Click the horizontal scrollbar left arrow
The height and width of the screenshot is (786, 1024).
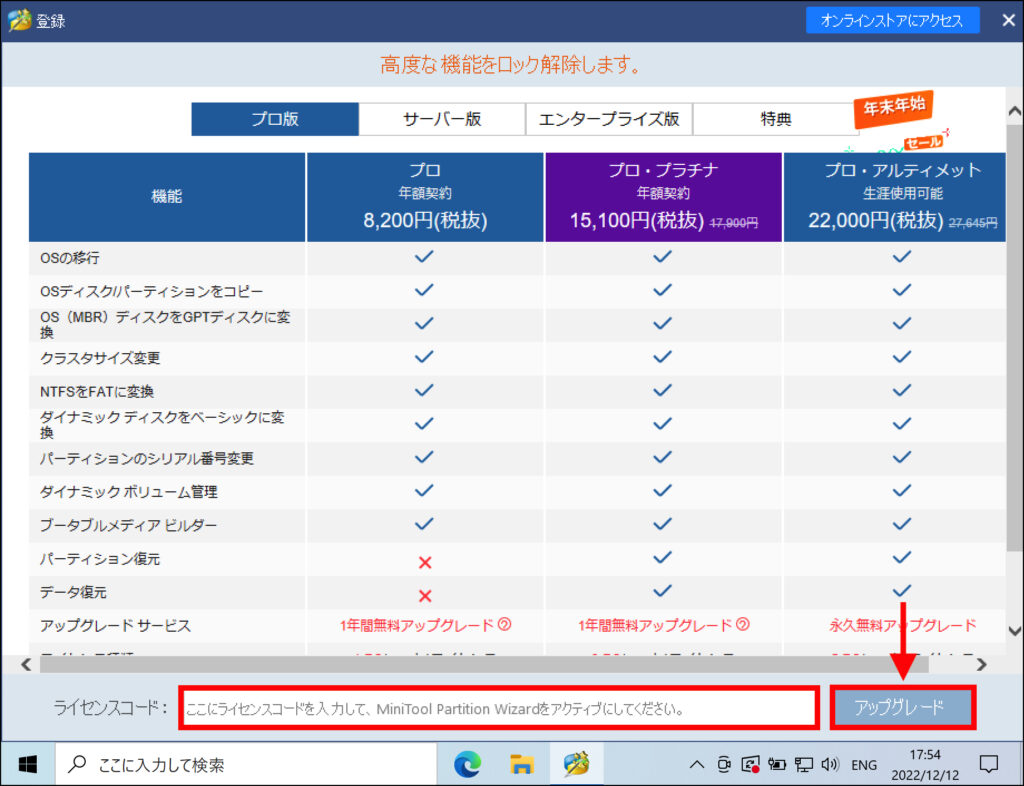pos(26,665)
